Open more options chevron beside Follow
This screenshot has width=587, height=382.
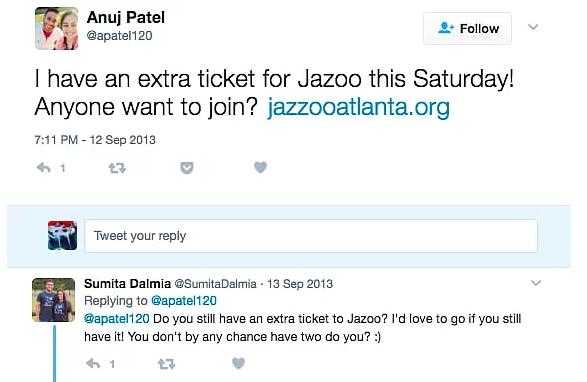point(533,27)
